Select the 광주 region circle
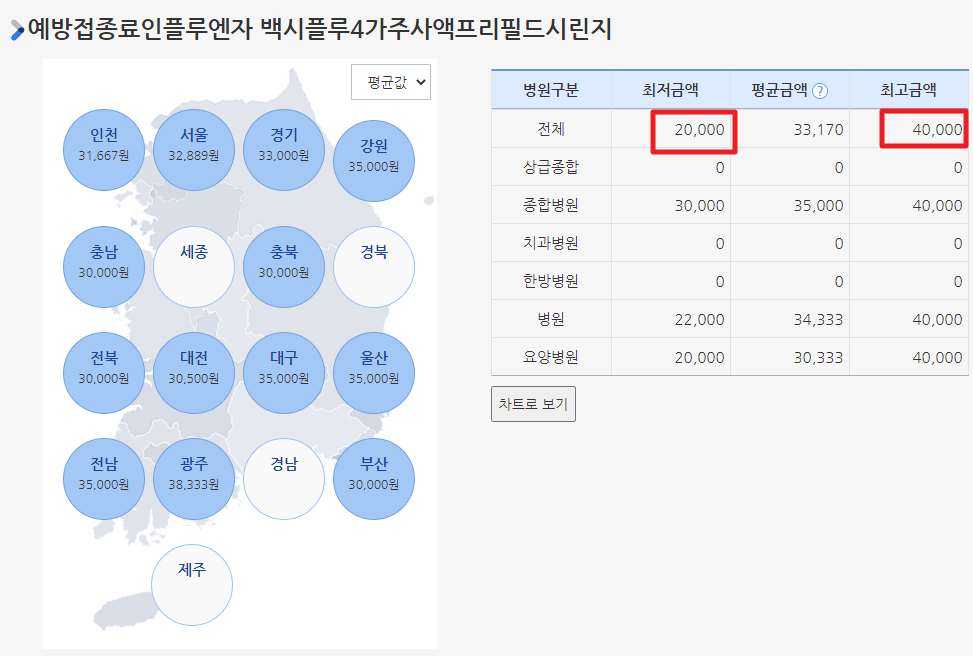The height and width of the screenshot is (656, 973). click(x=194, y=479)
